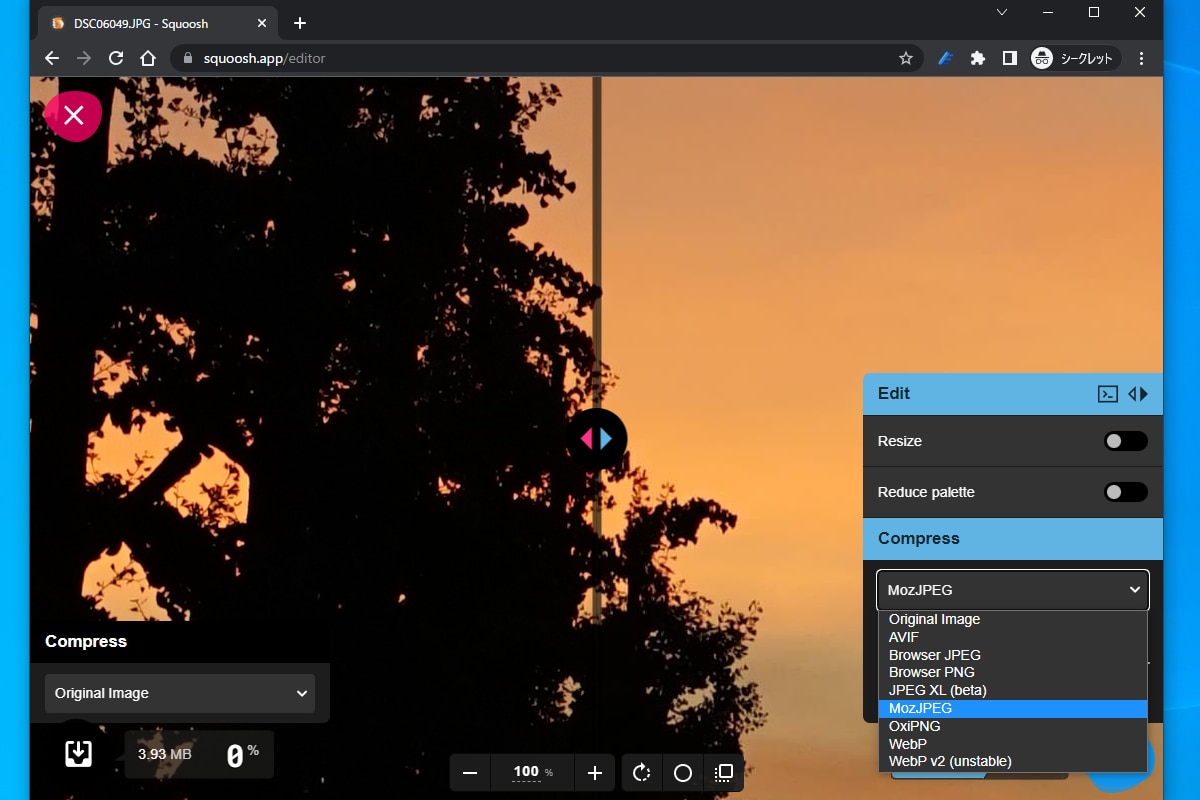
Task: Open the left Original Image dropdown
Action: tap(180, 693)
